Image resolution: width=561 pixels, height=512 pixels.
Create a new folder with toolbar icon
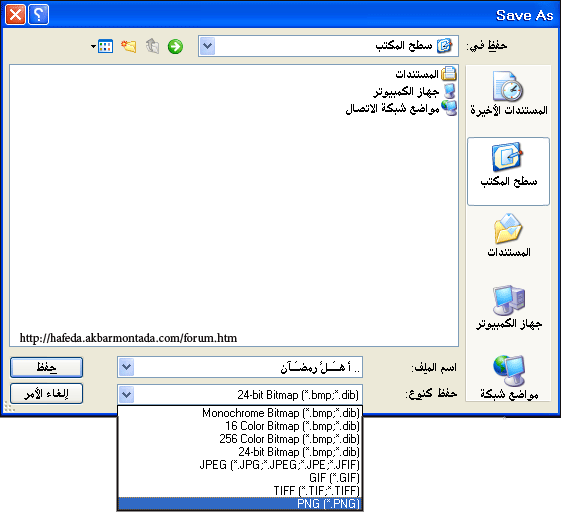click(128, 46)
